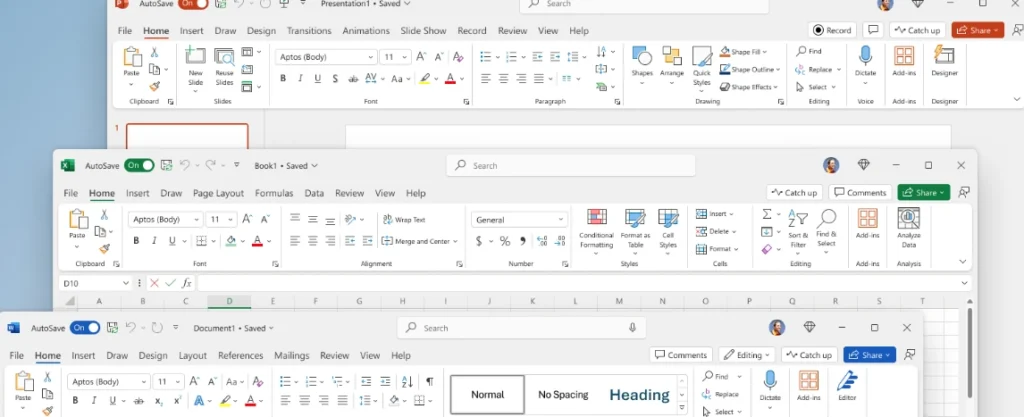The height and width of the screenshot is (417, 1024).
Task: Click the Share button in PowerPoint
Action: coord(978,30)
